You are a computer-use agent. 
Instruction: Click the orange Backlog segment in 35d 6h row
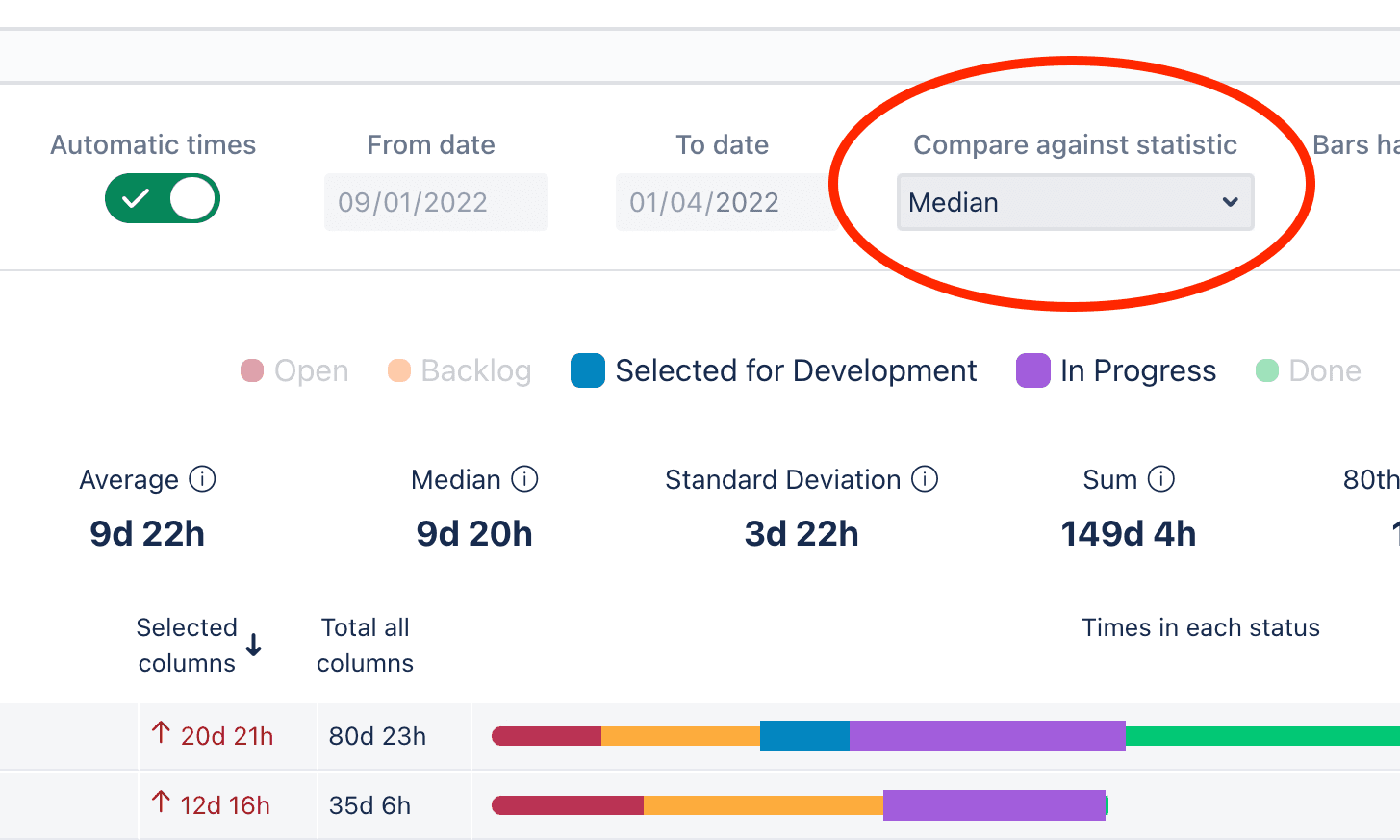(x=763, y=805)
